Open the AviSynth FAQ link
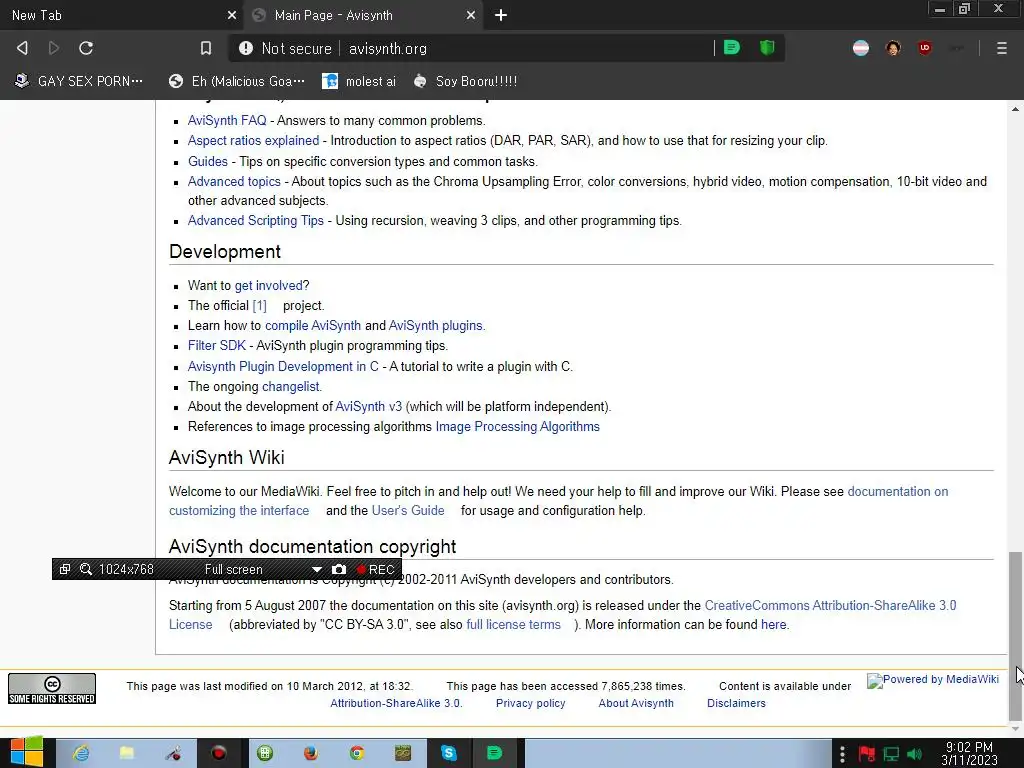 click(x=227, y=120)
